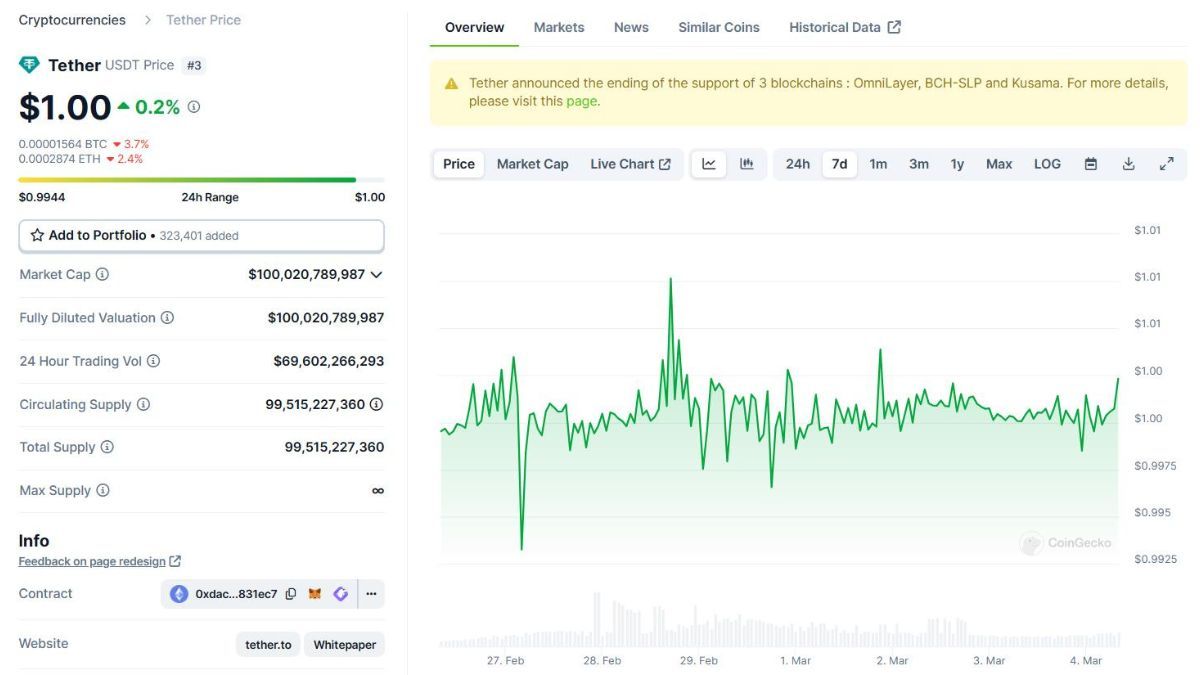Add token to MetaMask via fox icon
The width and height of the screenshot is (1200, 675).
coord(315,594)
